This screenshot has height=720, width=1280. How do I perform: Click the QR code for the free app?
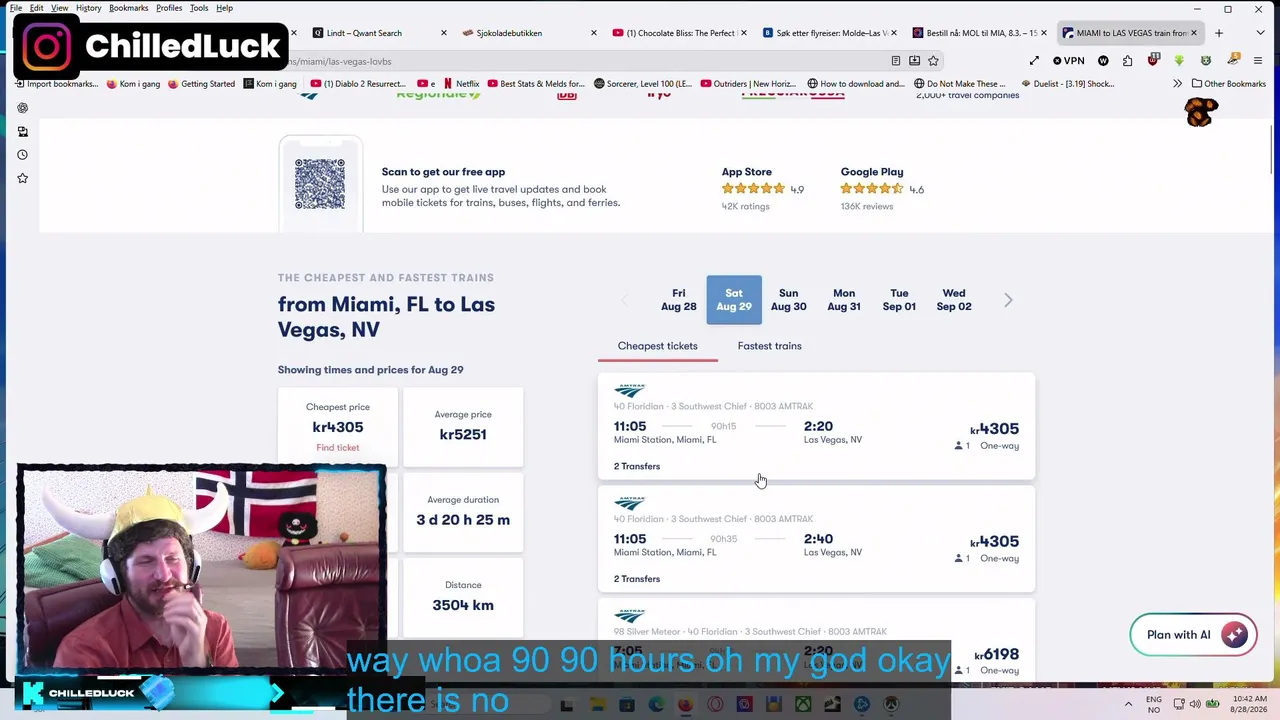pos(320,184)
